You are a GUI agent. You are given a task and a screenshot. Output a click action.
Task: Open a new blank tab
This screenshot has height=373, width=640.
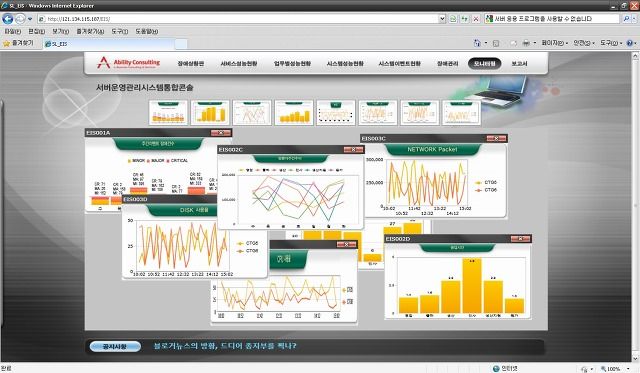[x=181, y=44]
